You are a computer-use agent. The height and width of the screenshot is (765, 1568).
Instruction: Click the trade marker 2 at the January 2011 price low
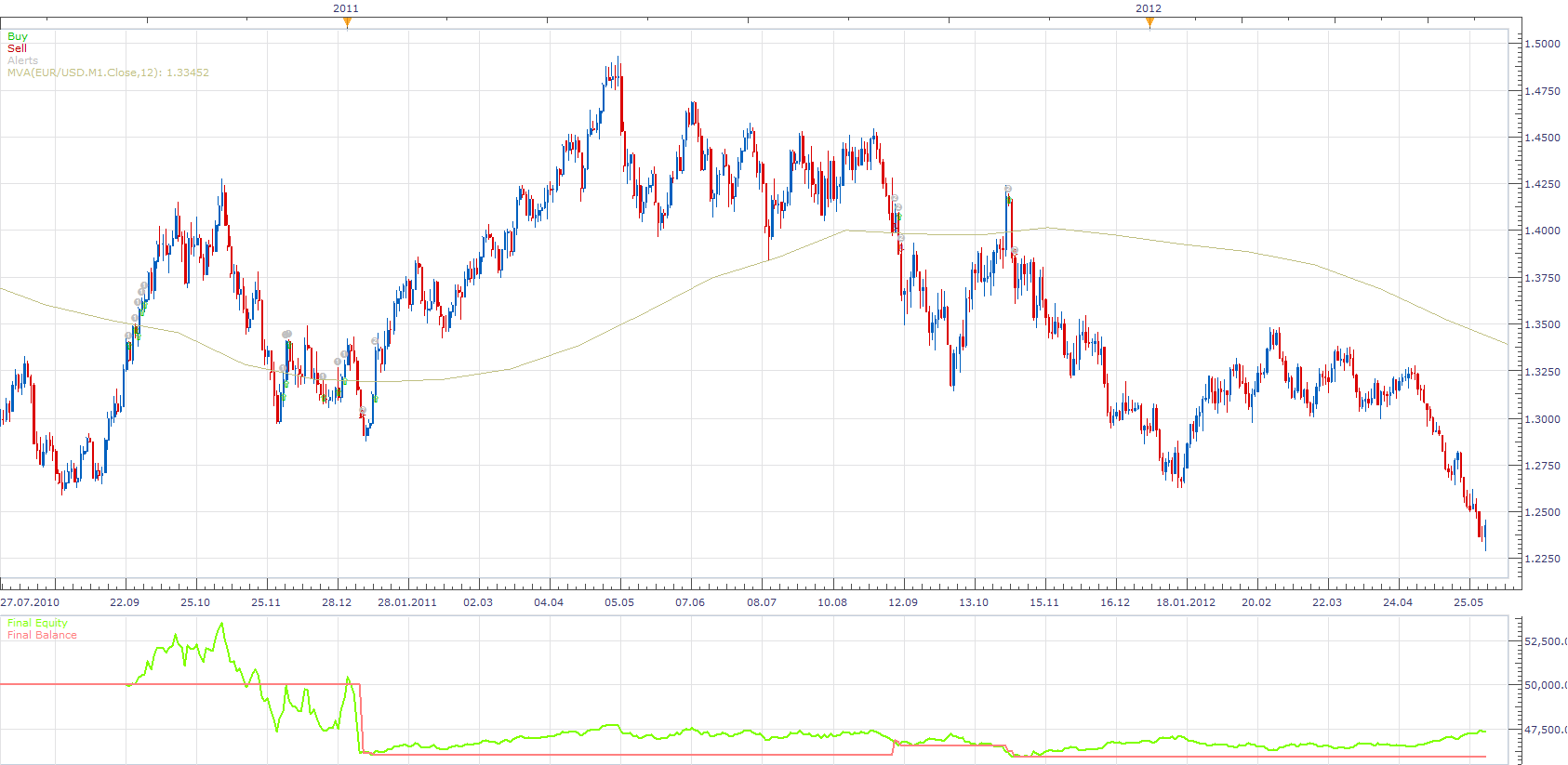click(363, 411)
